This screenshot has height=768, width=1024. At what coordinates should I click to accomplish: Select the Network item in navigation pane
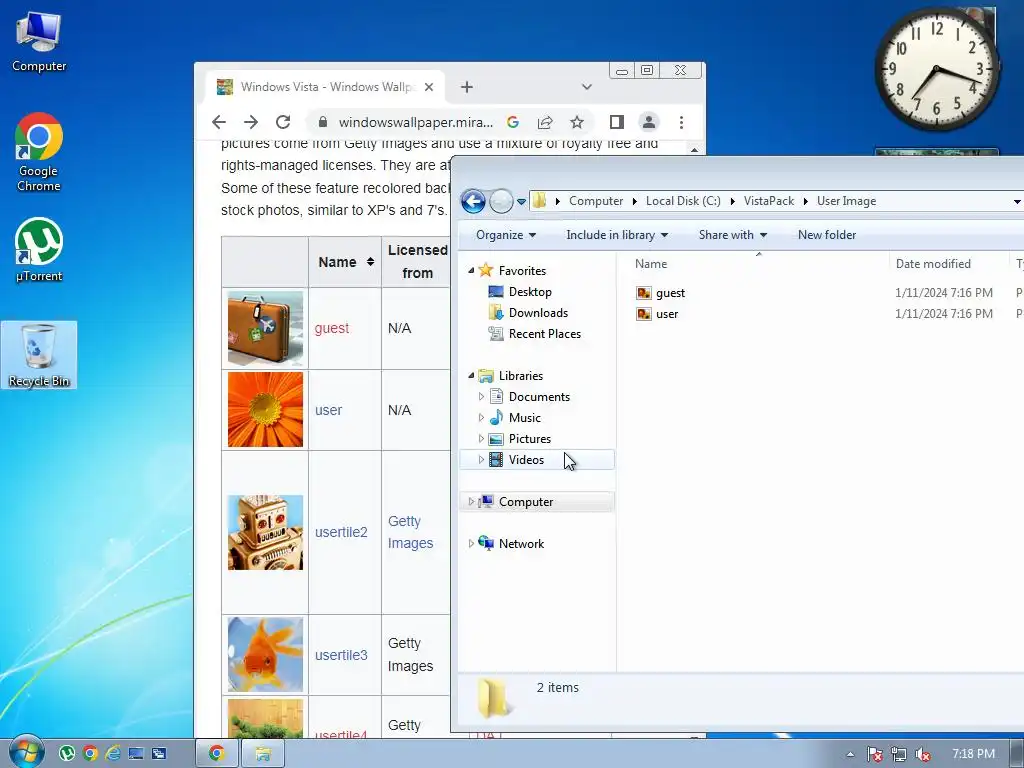pos(520,543)
